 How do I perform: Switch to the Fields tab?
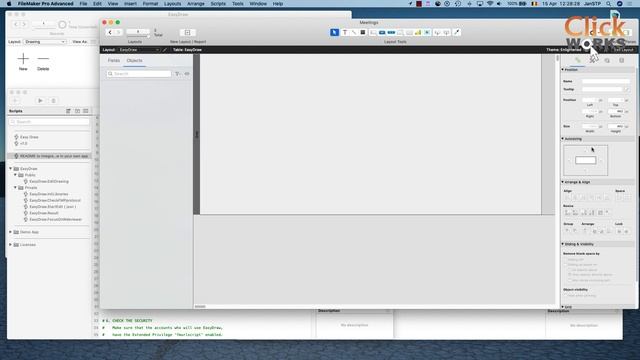point(114,60)
